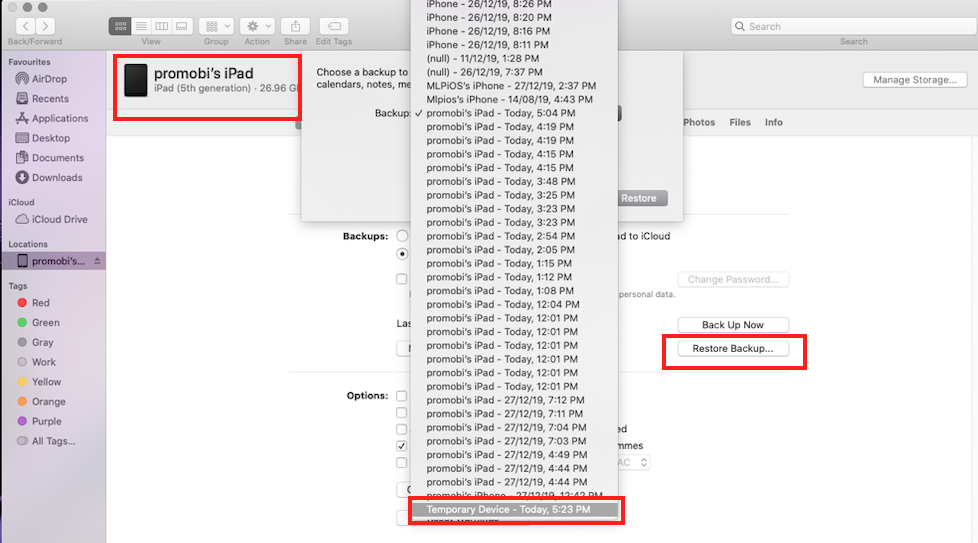Go forward with the Forward arrow
Screen dimensions: 978x543
click(45, 26)
